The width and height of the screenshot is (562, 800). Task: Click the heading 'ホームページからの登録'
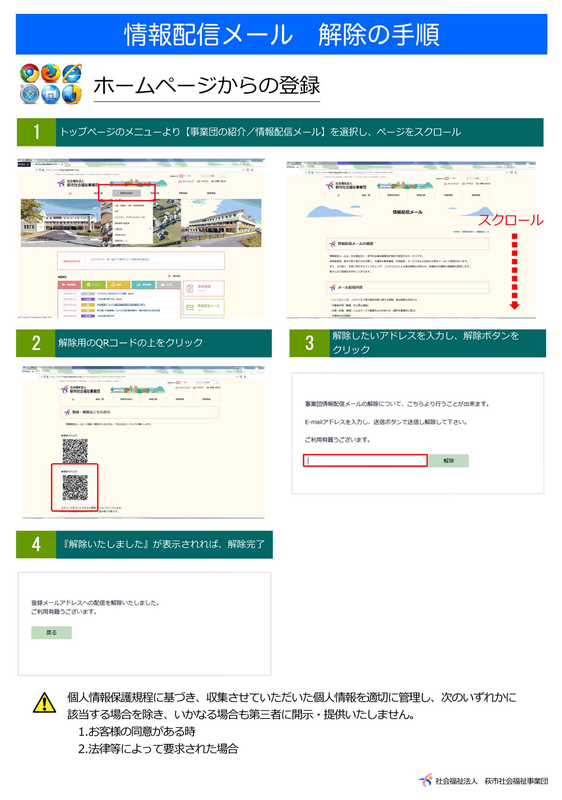pos(207,85)
